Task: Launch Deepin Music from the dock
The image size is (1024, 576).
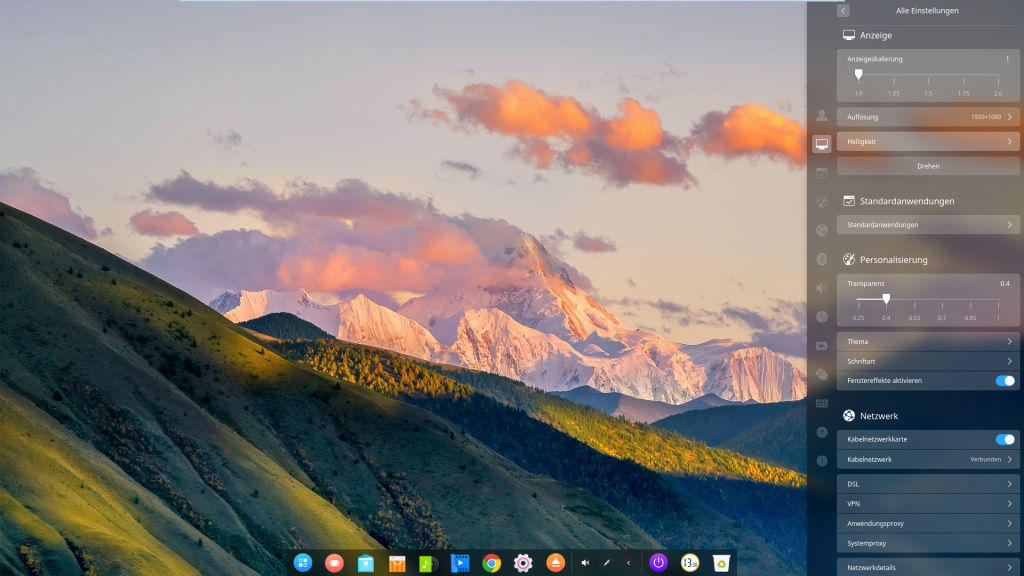Action: coord(428,563)
